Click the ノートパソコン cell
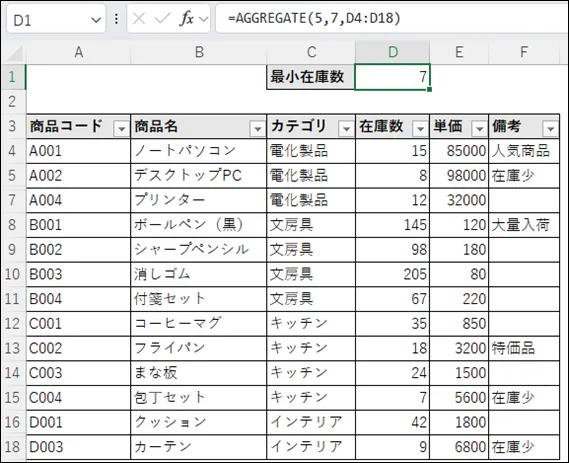Viewport: 569px width, 463px height. pos(198,151)
